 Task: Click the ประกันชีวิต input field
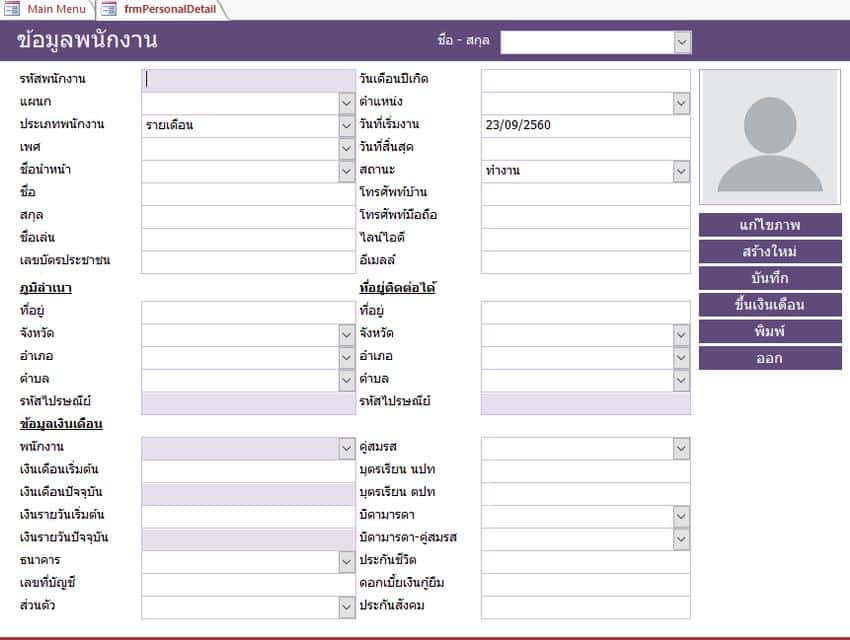click(585, 562)
